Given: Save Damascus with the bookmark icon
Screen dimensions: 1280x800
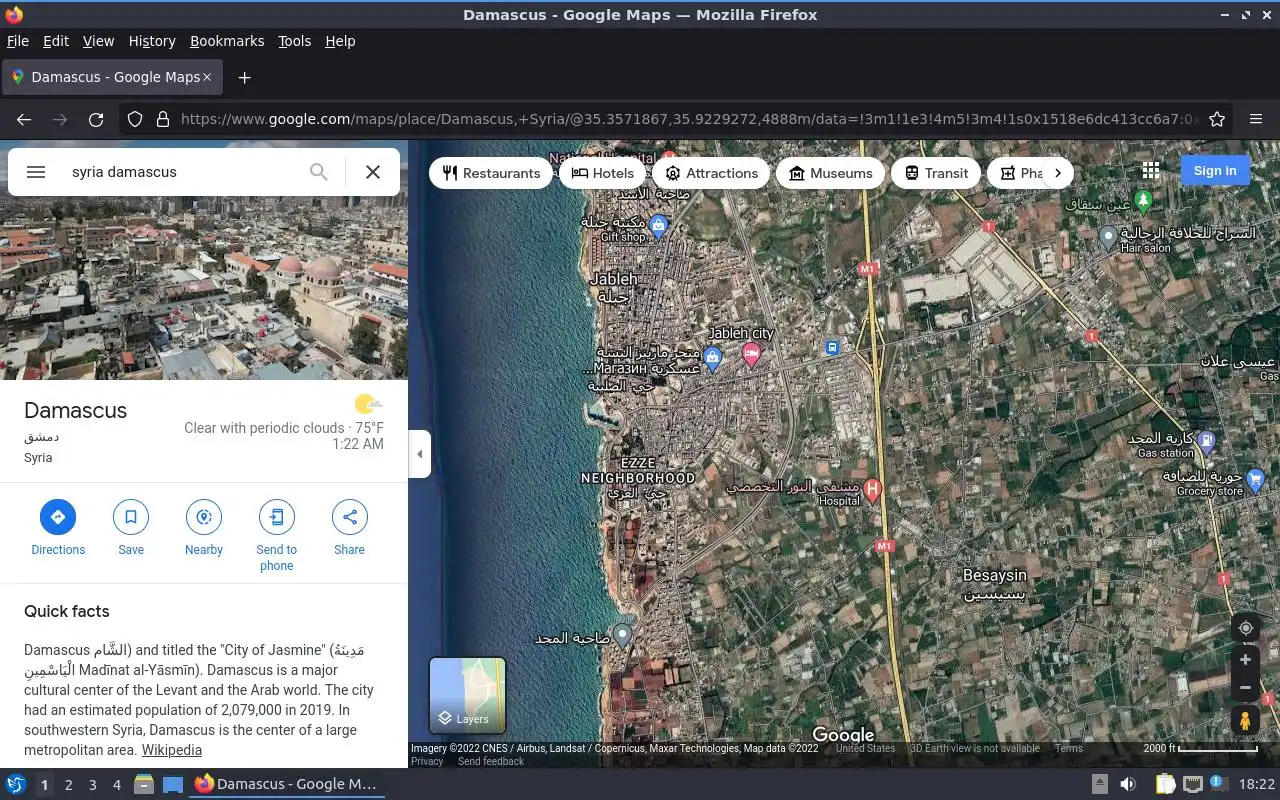Looking at the screenshot, I should pyautogui.click(x=131, y=517).
